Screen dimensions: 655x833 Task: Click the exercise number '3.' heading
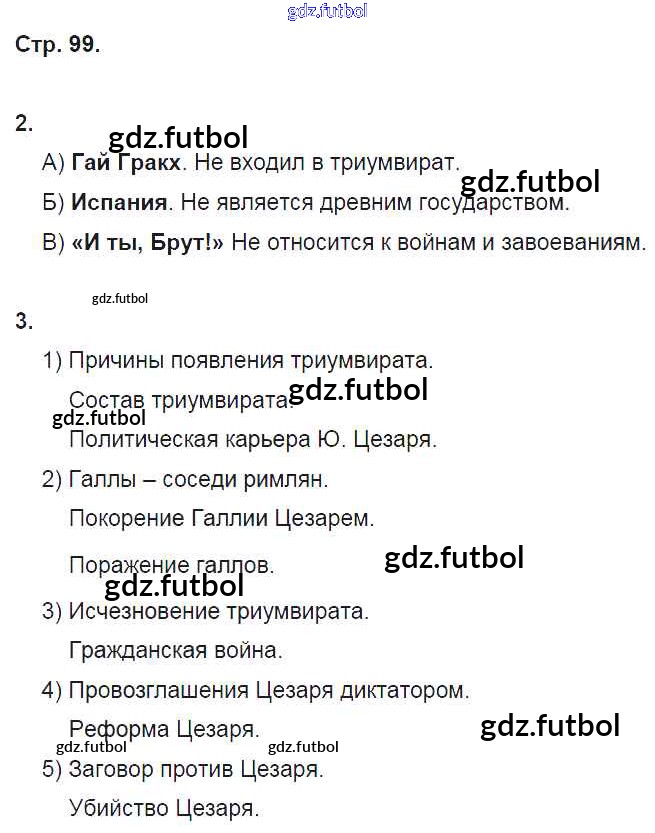point(25,321)
